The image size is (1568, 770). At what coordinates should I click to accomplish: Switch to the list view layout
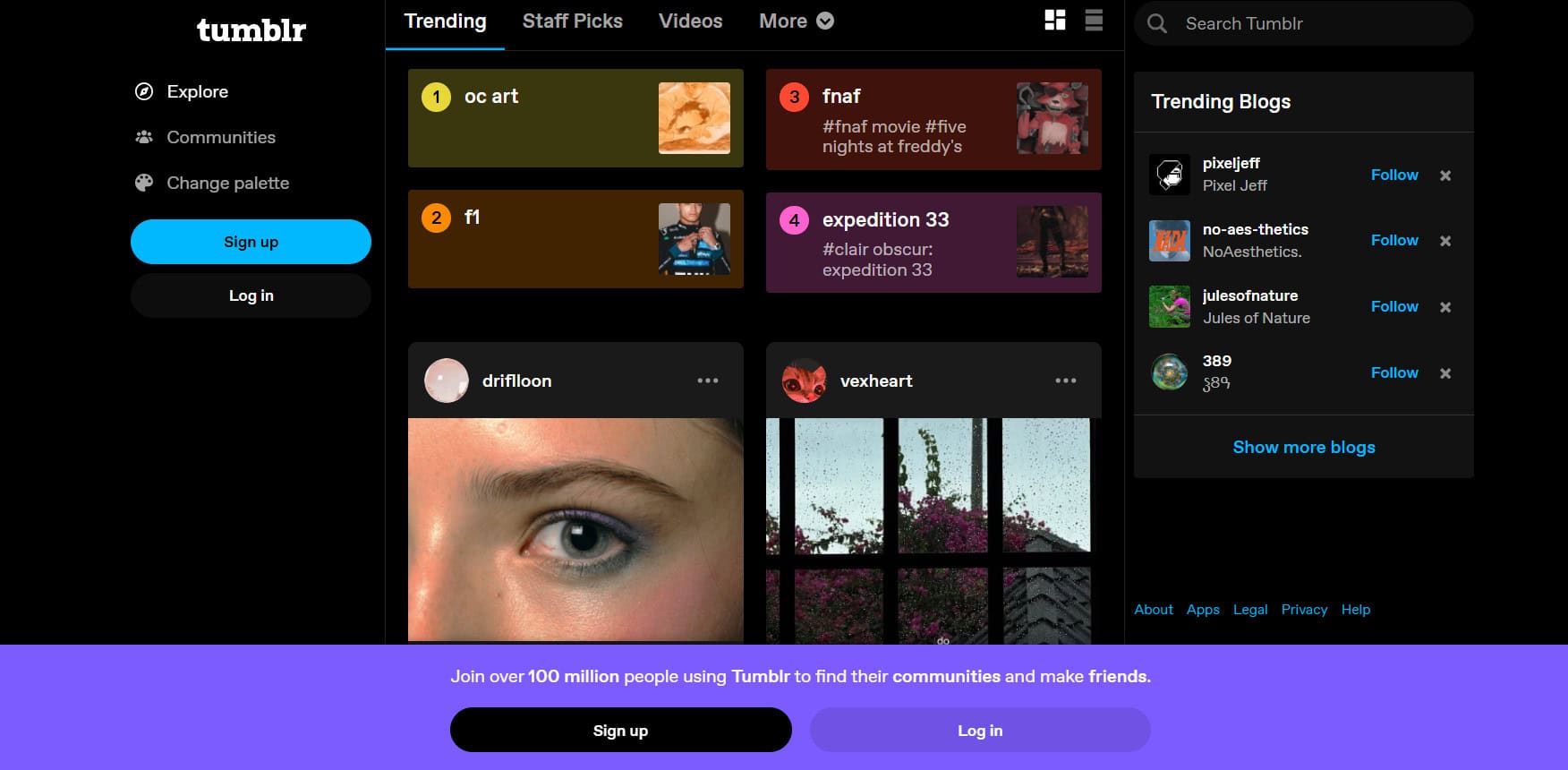[x=1094, y=21]
